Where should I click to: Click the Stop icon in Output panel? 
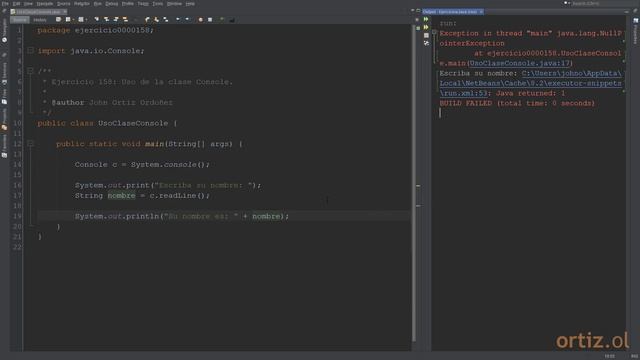click(426, 36)
